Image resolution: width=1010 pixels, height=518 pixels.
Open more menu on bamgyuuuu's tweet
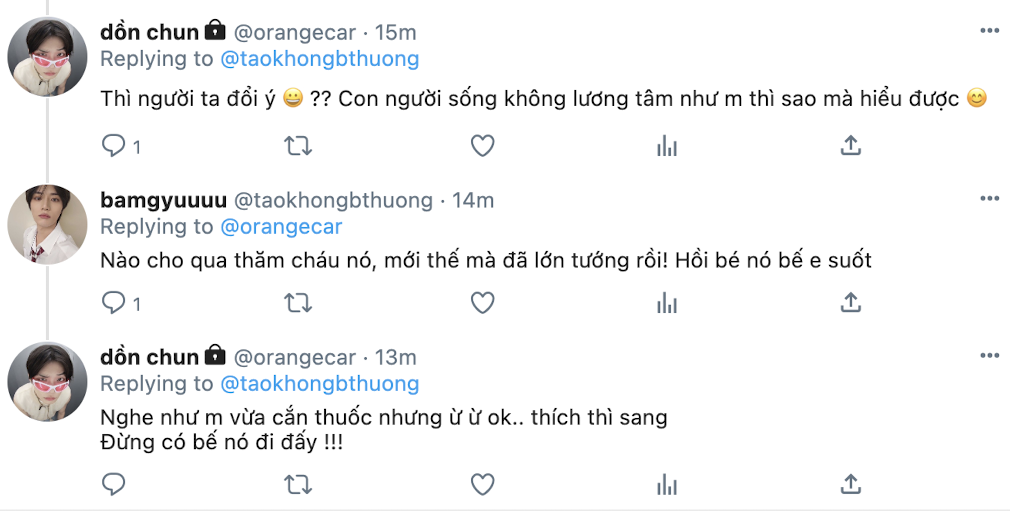pyautogui.click(x=989, y=199)
